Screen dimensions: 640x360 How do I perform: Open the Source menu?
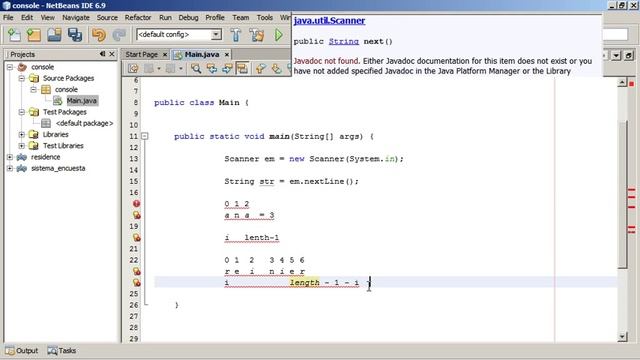[107, 18]
